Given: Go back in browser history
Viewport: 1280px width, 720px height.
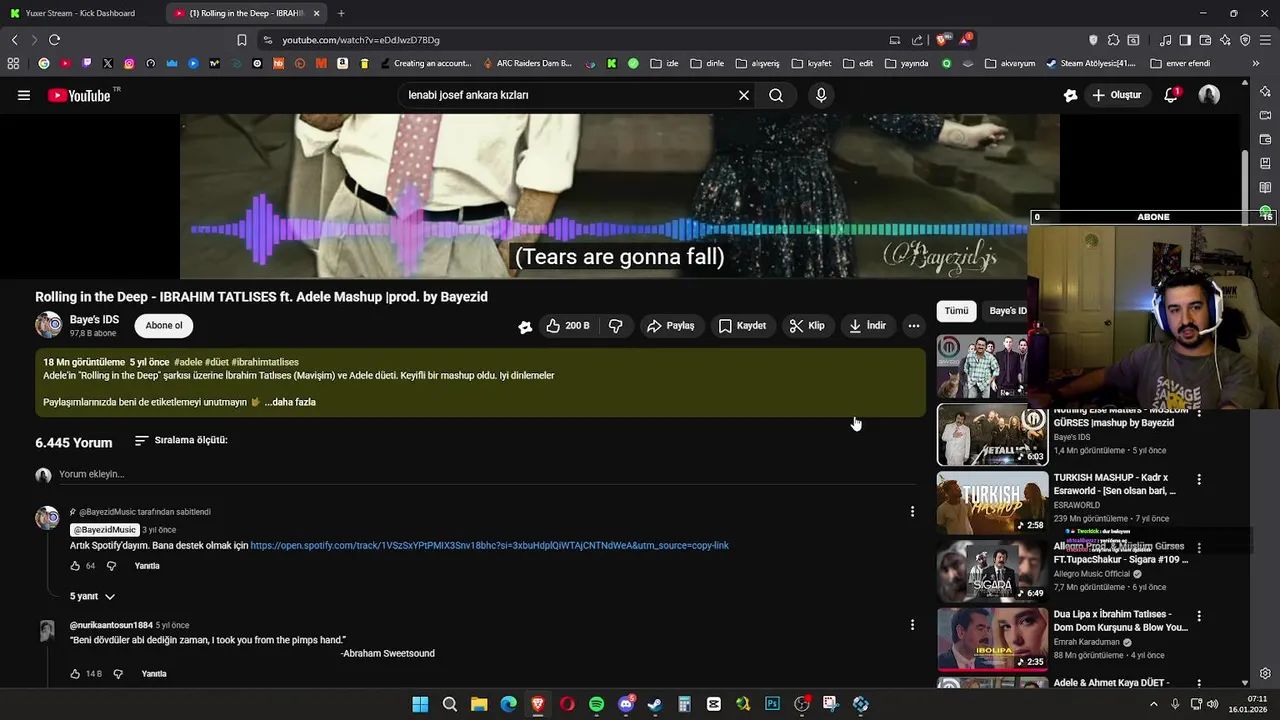Looking at the screenshot, I should coord(14,40).
